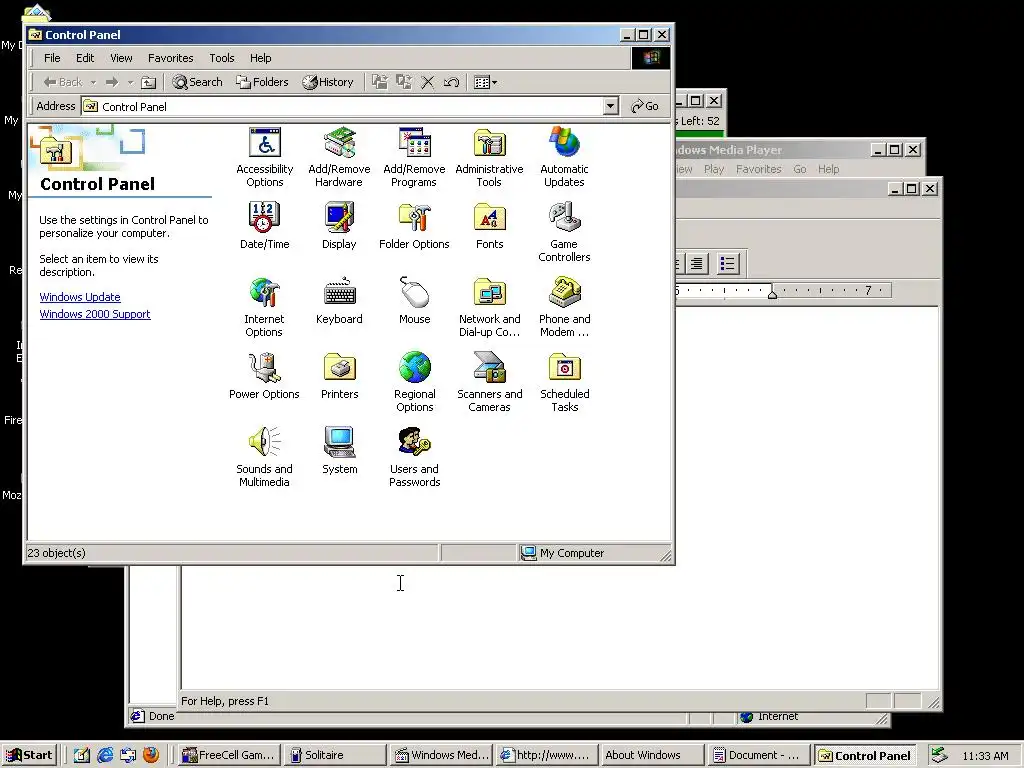
Task: Open the File menu
Action: pos(52,58)
